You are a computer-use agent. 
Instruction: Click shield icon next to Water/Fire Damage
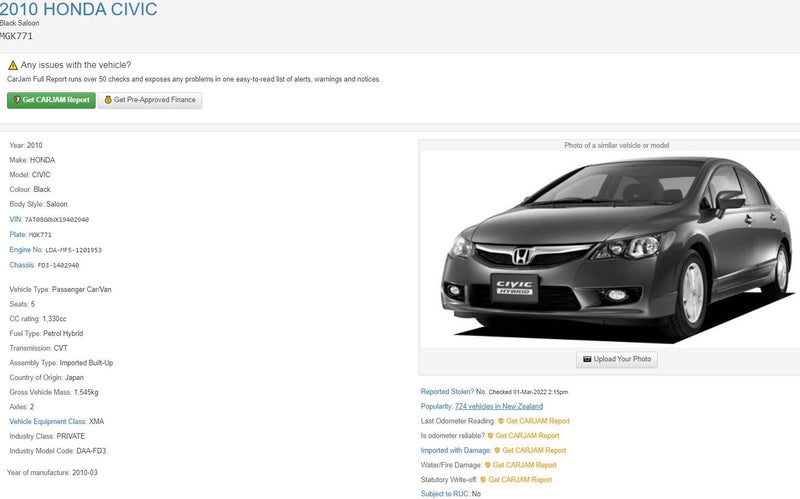488,465
